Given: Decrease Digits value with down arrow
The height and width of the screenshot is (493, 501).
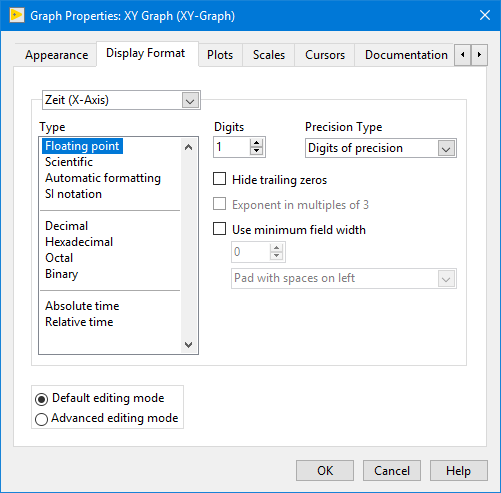Looking at the screenshot, I should click(x=256, y=151).
